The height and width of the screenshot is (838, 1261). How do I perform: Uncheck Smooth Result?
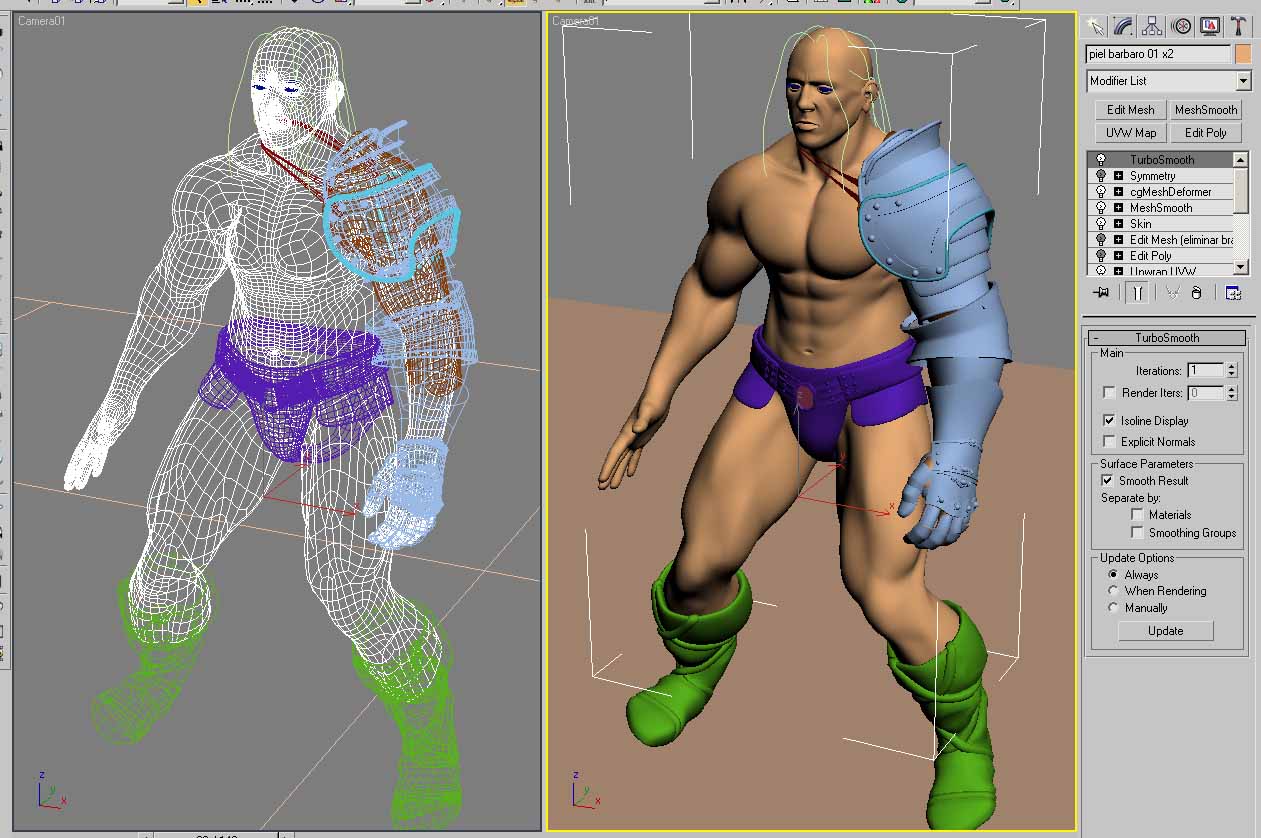[x=1107, y=480]
